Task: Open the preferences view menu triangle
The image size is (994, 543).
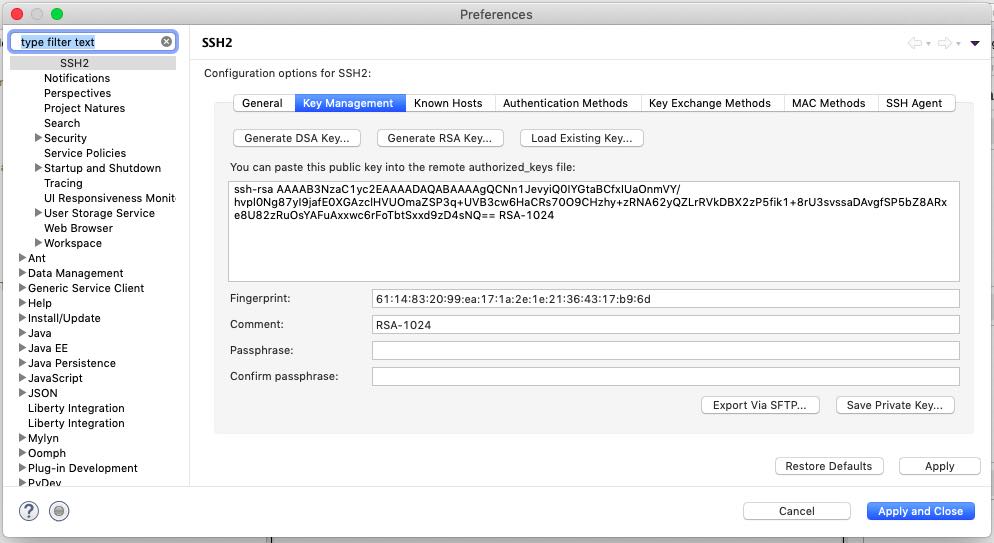Action: point(975,43)
